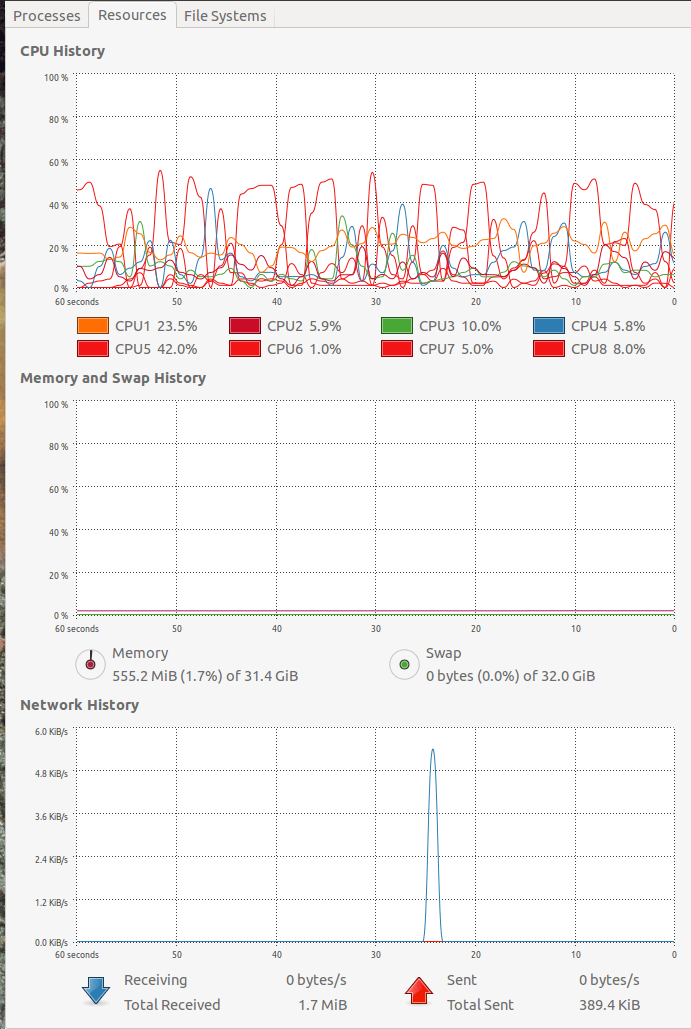Click the Sent label
This screenshot has height=1029, width=691.
pyautogui.click(x=461, y=980)
